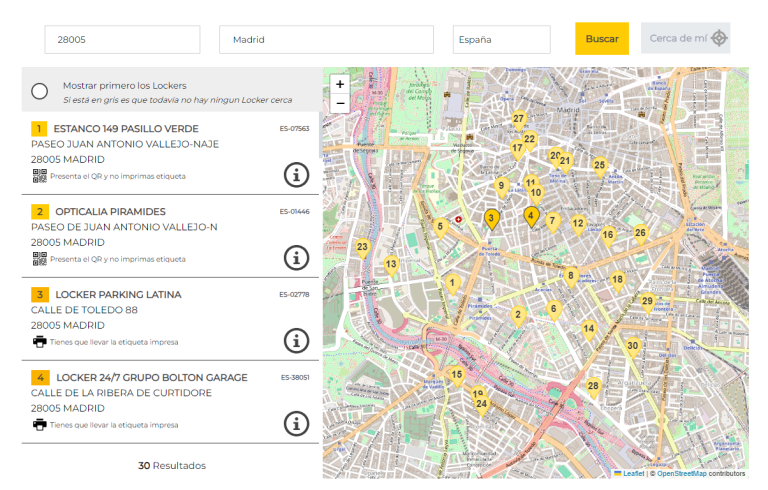Viewport: 768px width, 490px height.
Task: Click the 30 Resultados count
Action: [x=172, y=466]
